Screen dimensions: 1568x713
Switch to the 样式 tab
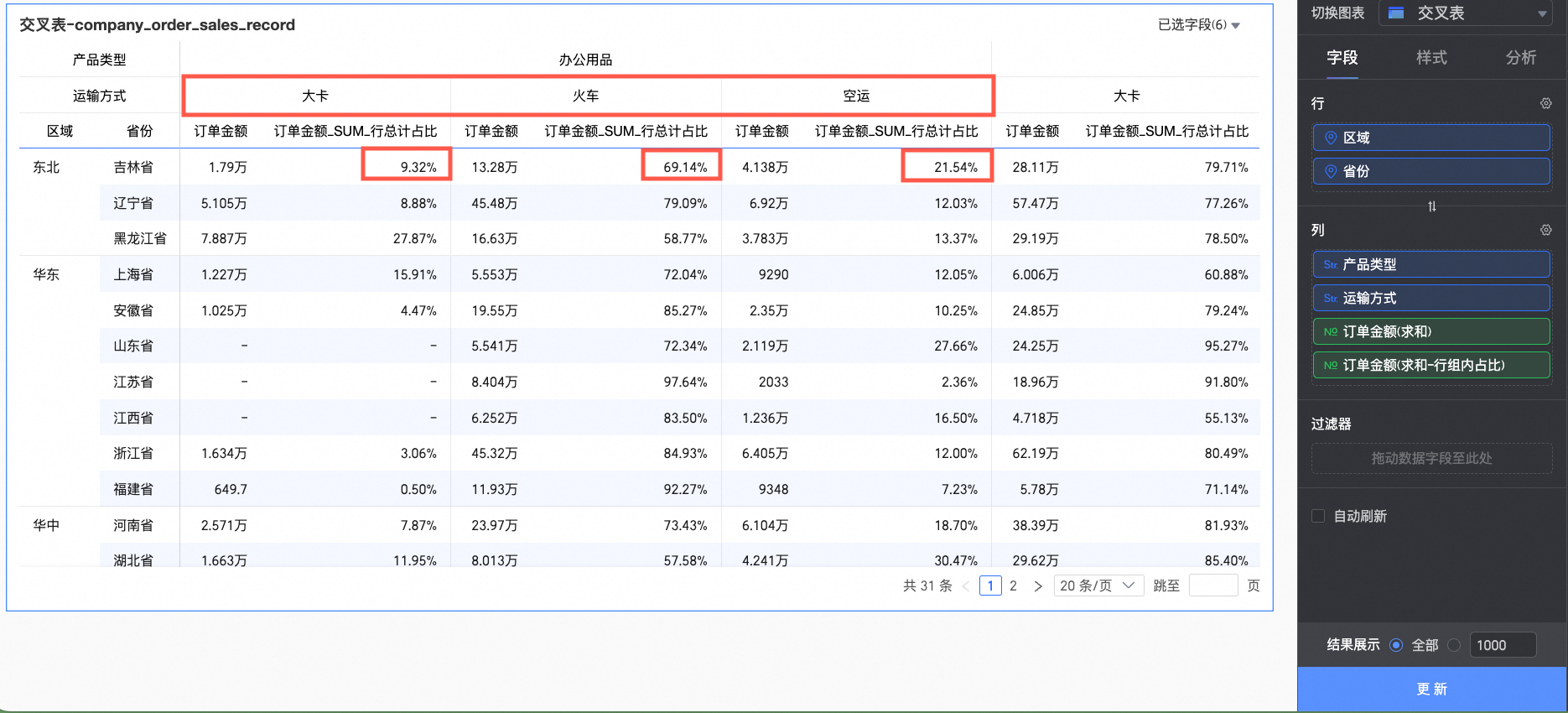point(1431,57)
